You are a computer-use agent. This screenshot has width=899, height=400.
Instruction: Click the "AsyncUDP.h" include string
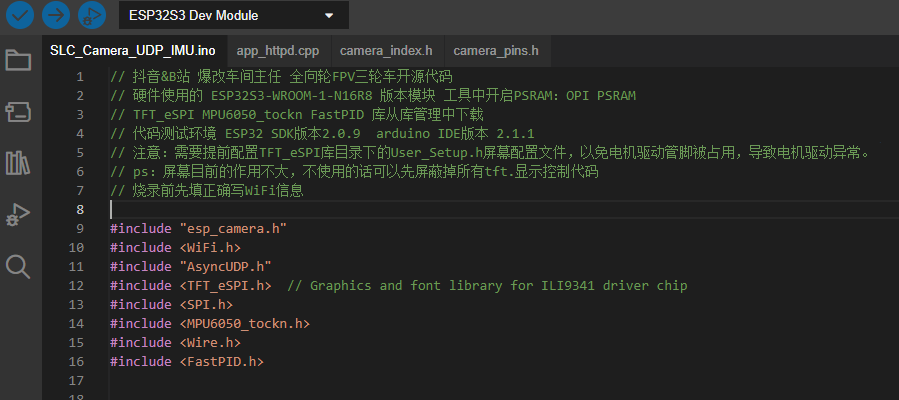pos(225,266)
